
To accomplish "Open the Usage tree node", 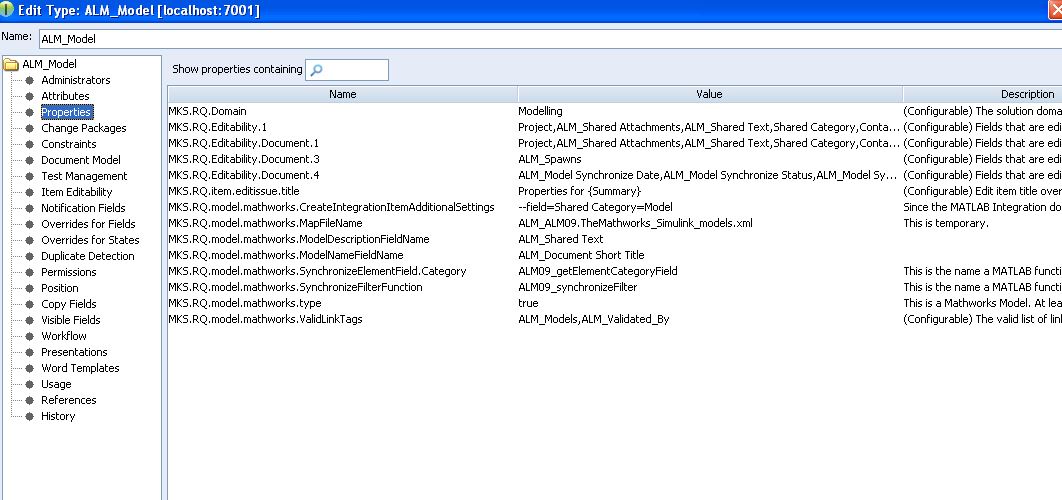I will click(x=56, y=384).
